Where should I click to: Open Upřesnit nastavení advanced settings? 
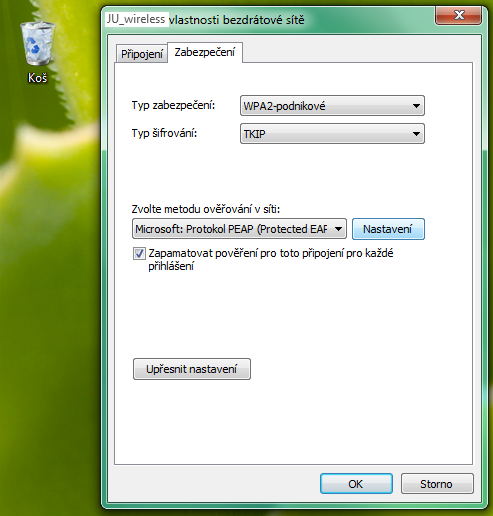click(192, 369)
